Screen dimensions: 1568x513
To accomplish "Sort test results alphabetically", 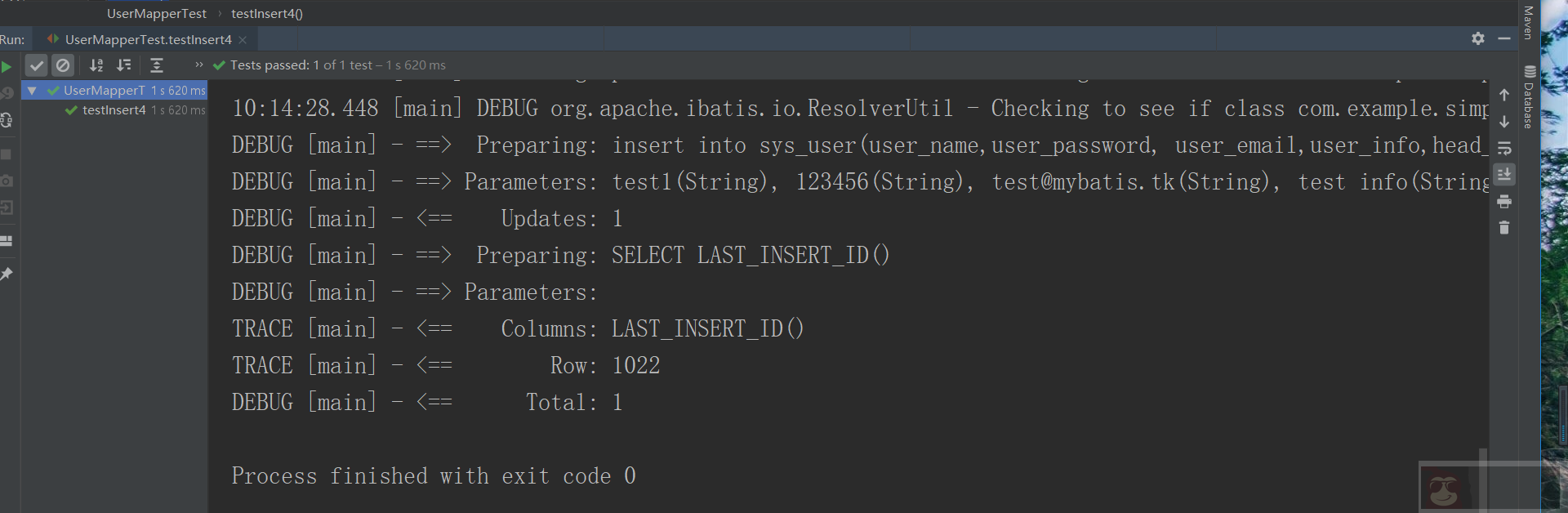I will 96,65.
